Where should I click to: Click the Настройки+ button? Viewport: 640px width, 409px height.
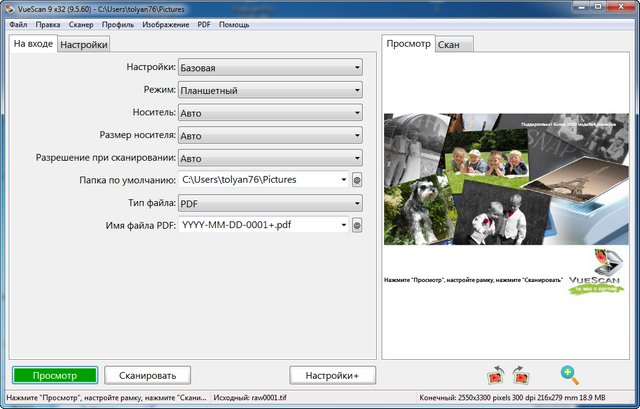click(333, 376)
